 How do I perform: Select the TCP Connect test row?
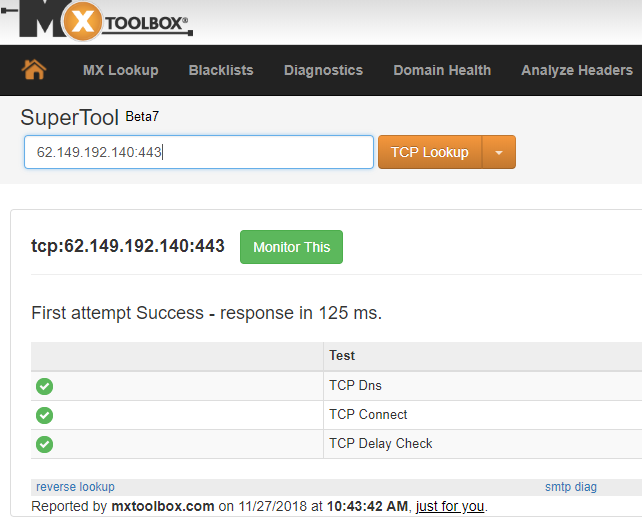(x=368, y=415)
